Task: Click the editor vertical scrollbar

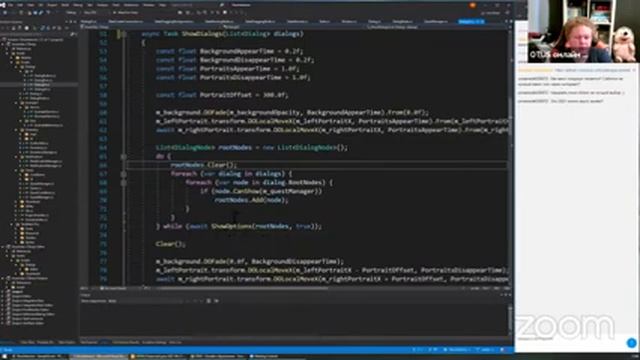Action: (511, 157)
